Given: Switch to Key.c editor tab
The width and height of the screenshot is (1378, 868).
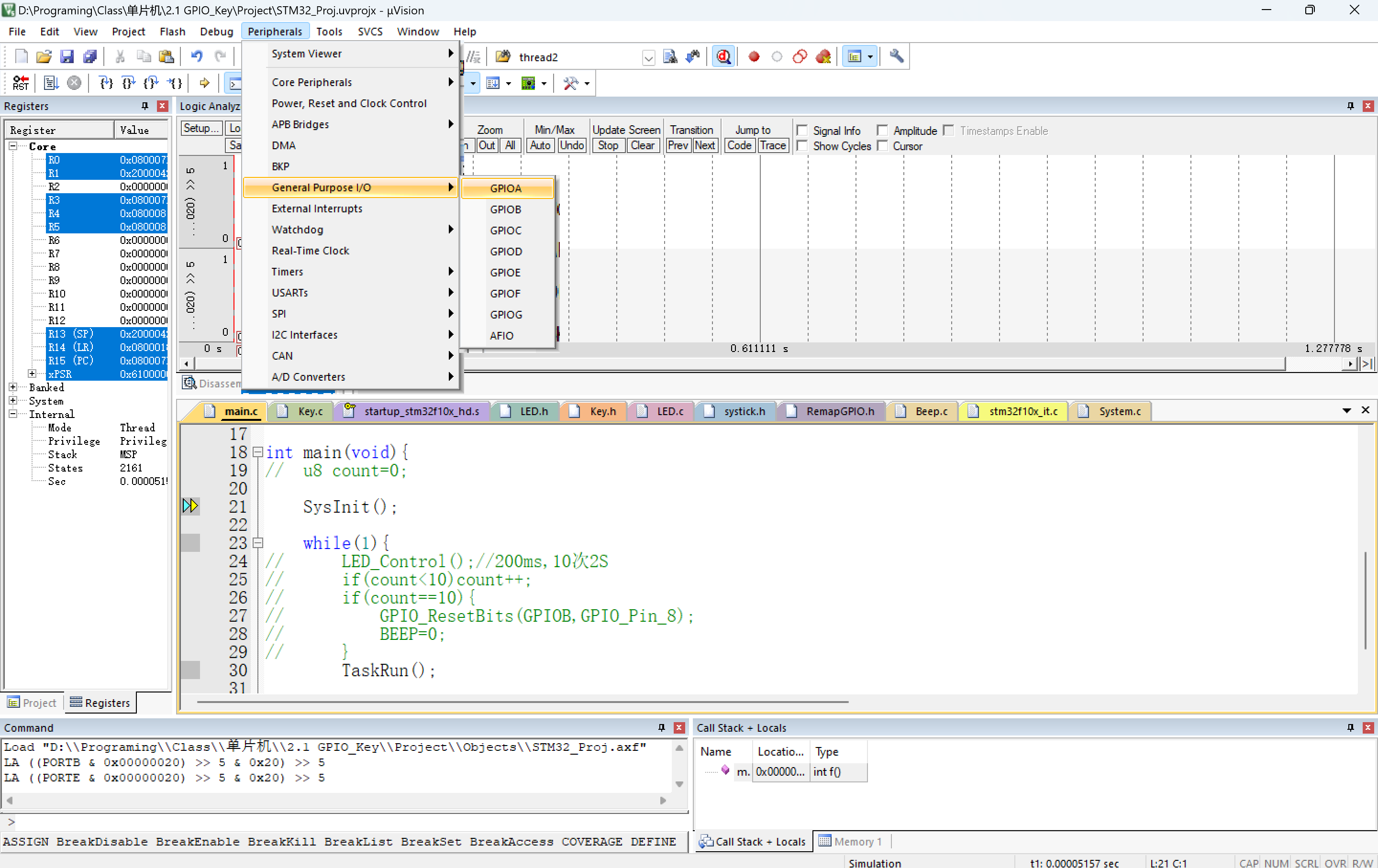Looking at the screenshot, I should [x=300, y=411].
